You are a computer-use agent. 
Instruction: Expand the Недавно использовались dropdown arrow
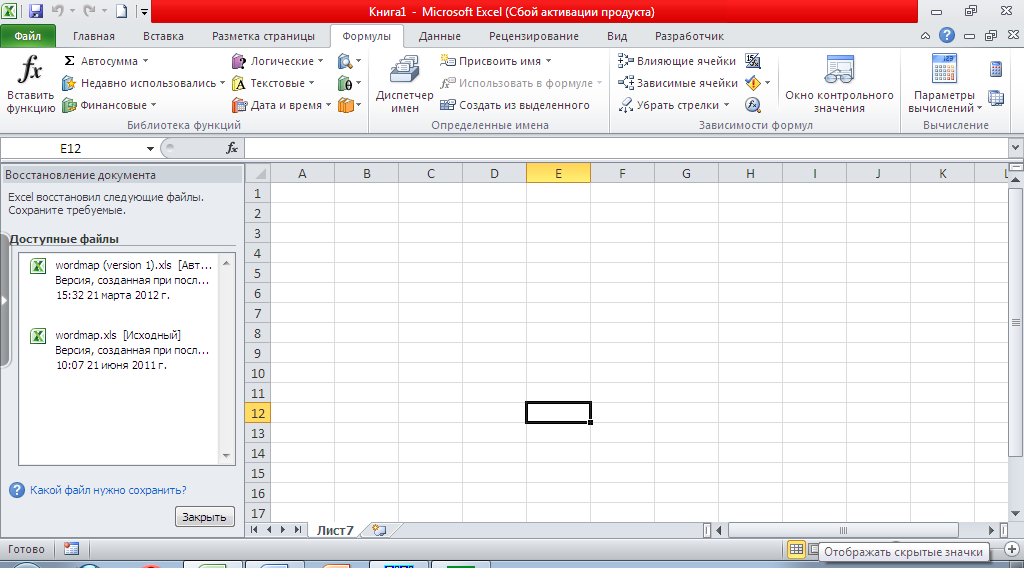222,83
